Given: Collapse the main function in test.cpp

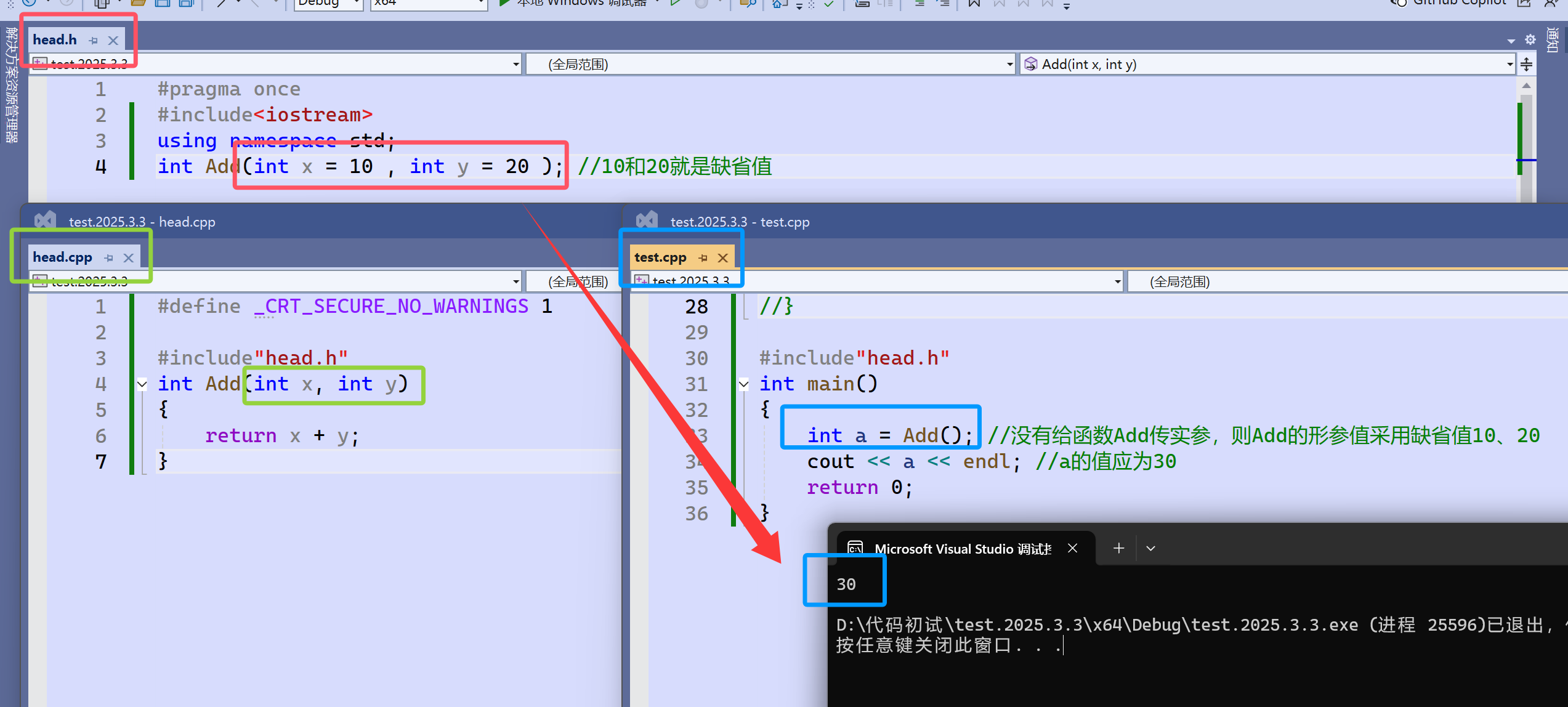Looking at the screenshot, I should pos(744,384).
